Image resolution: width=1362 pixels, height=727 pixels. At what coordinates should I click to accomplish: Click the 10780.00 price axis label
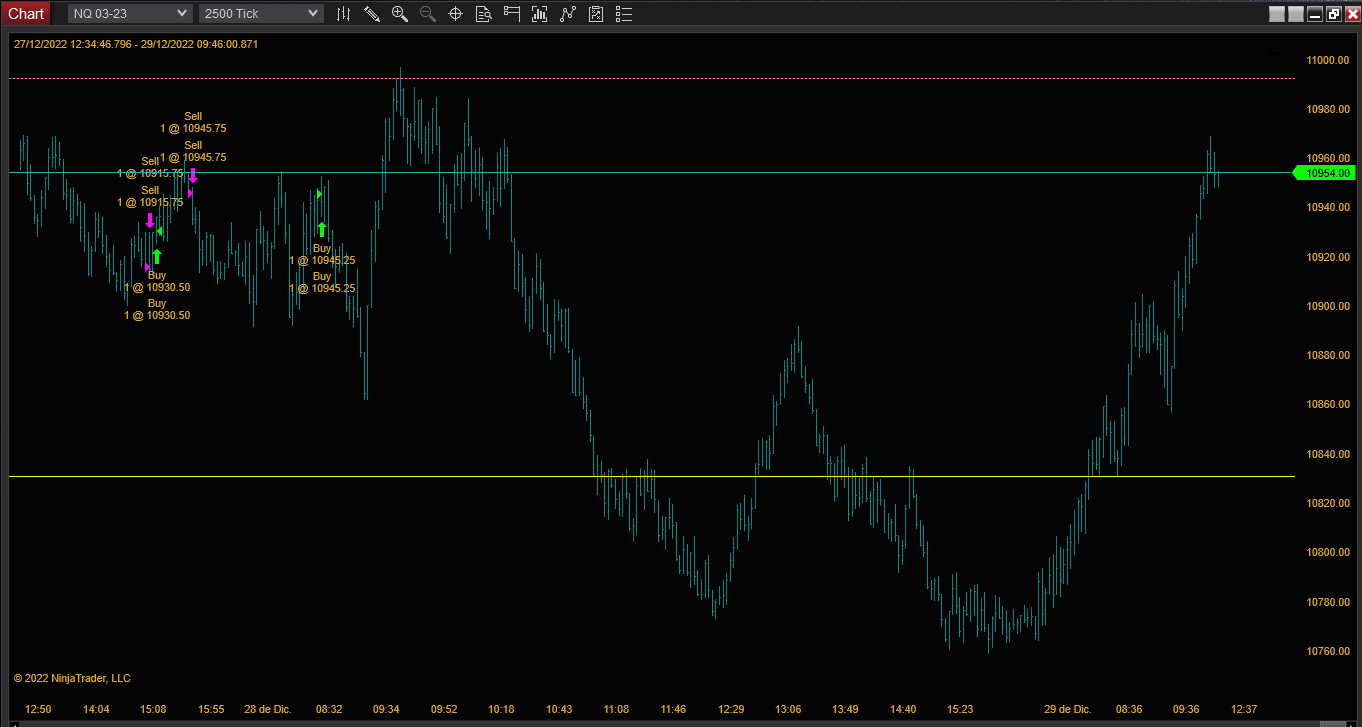point(1328,602)
